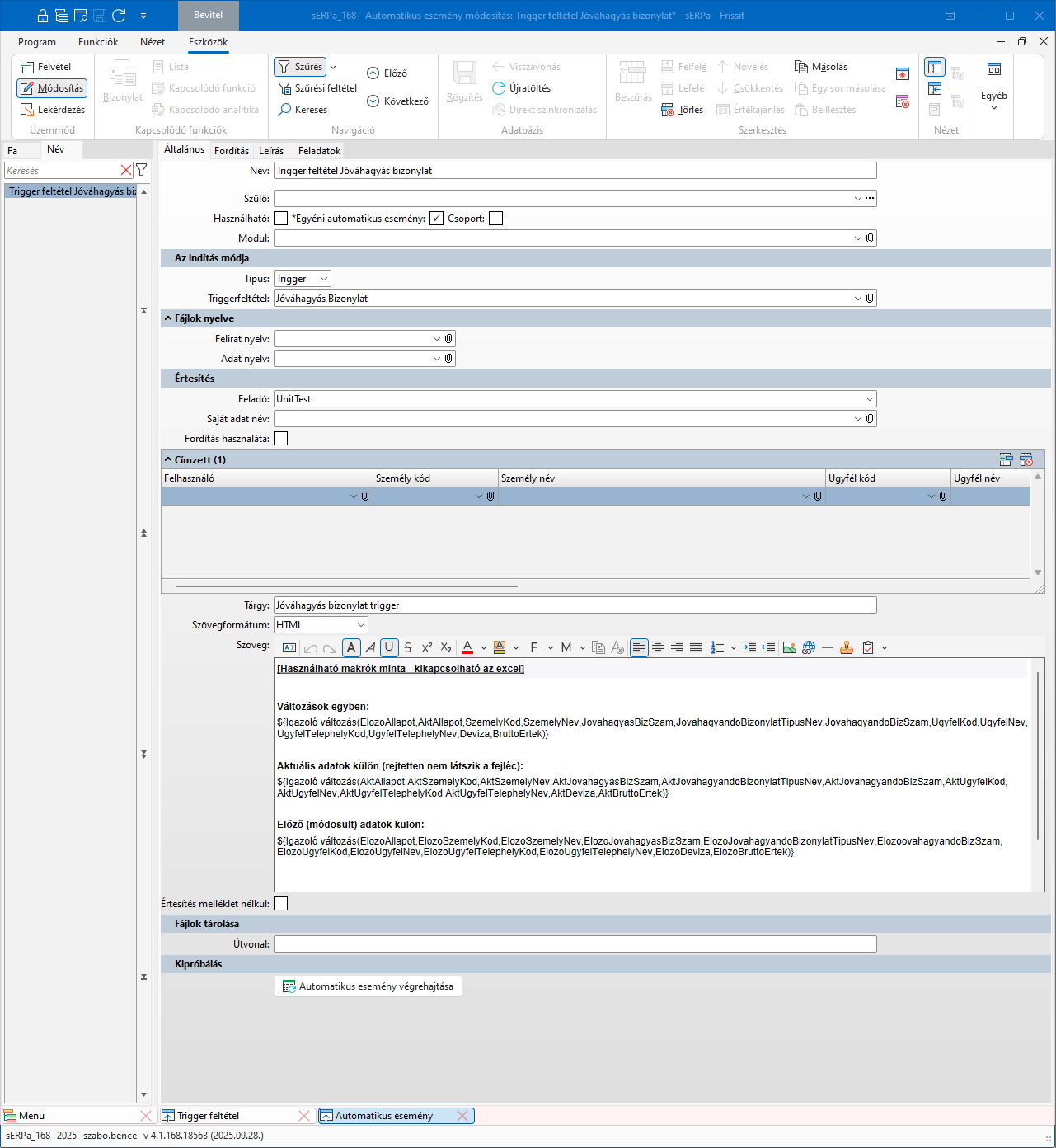The image size is (1056, 1148).
Task: Click the superscript formatting icon
Action: 427,647
